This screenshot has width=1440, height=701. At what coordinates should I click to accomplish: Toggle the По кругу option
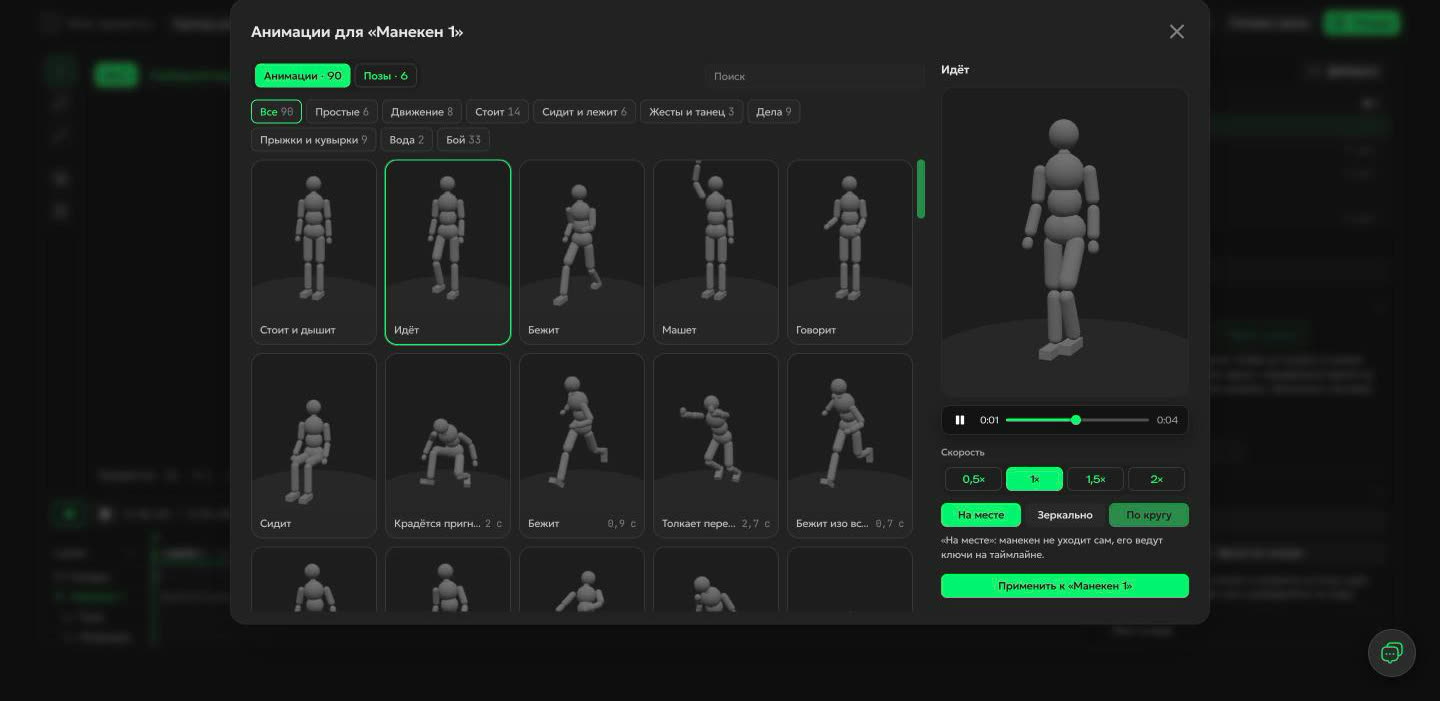point(1149,515)
